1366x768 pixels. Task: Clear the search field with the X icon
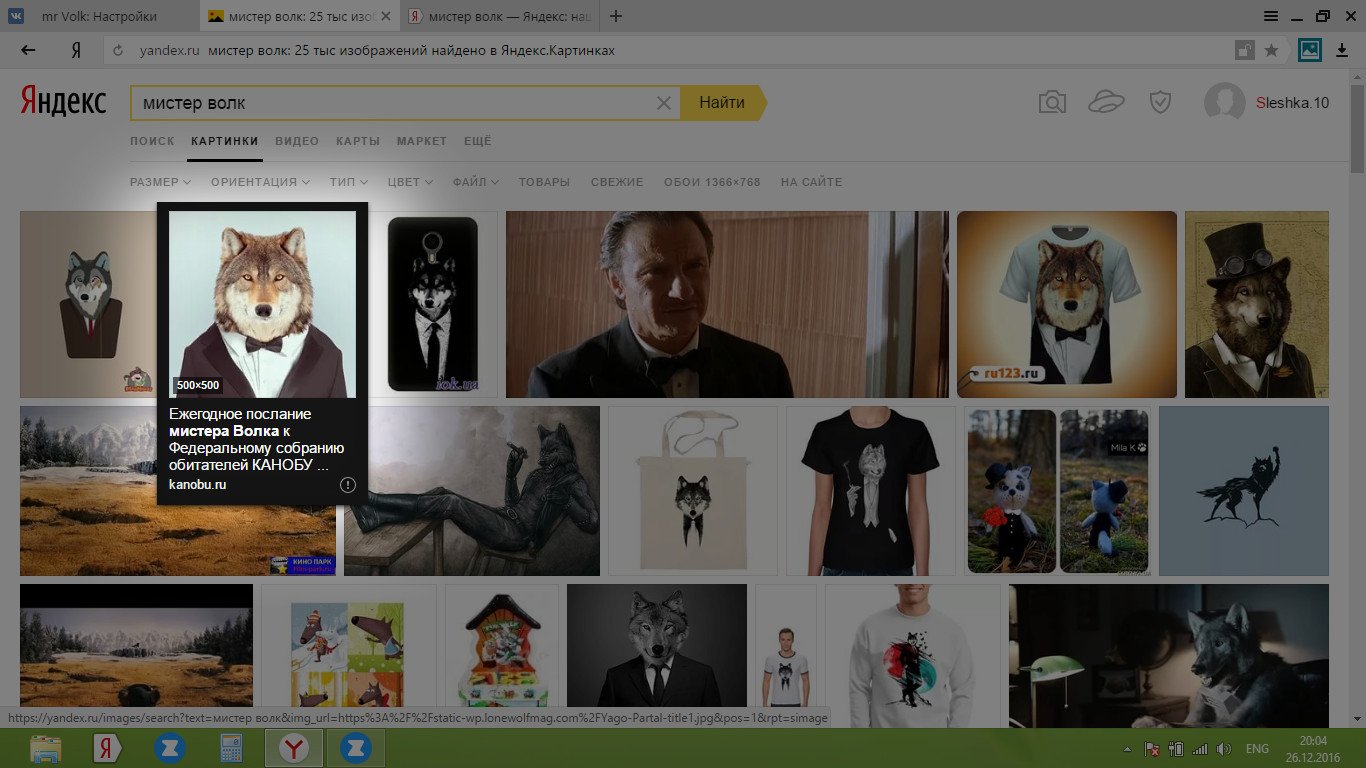tap(663, 103)
